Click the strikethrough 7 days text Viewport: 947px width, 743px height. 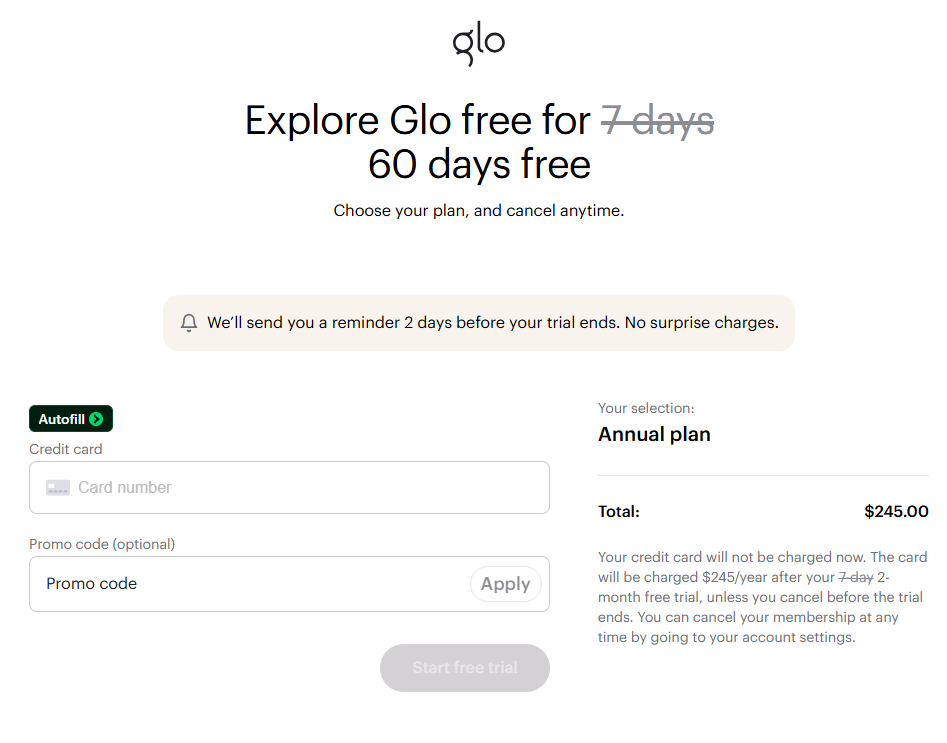tap(658, 120)
